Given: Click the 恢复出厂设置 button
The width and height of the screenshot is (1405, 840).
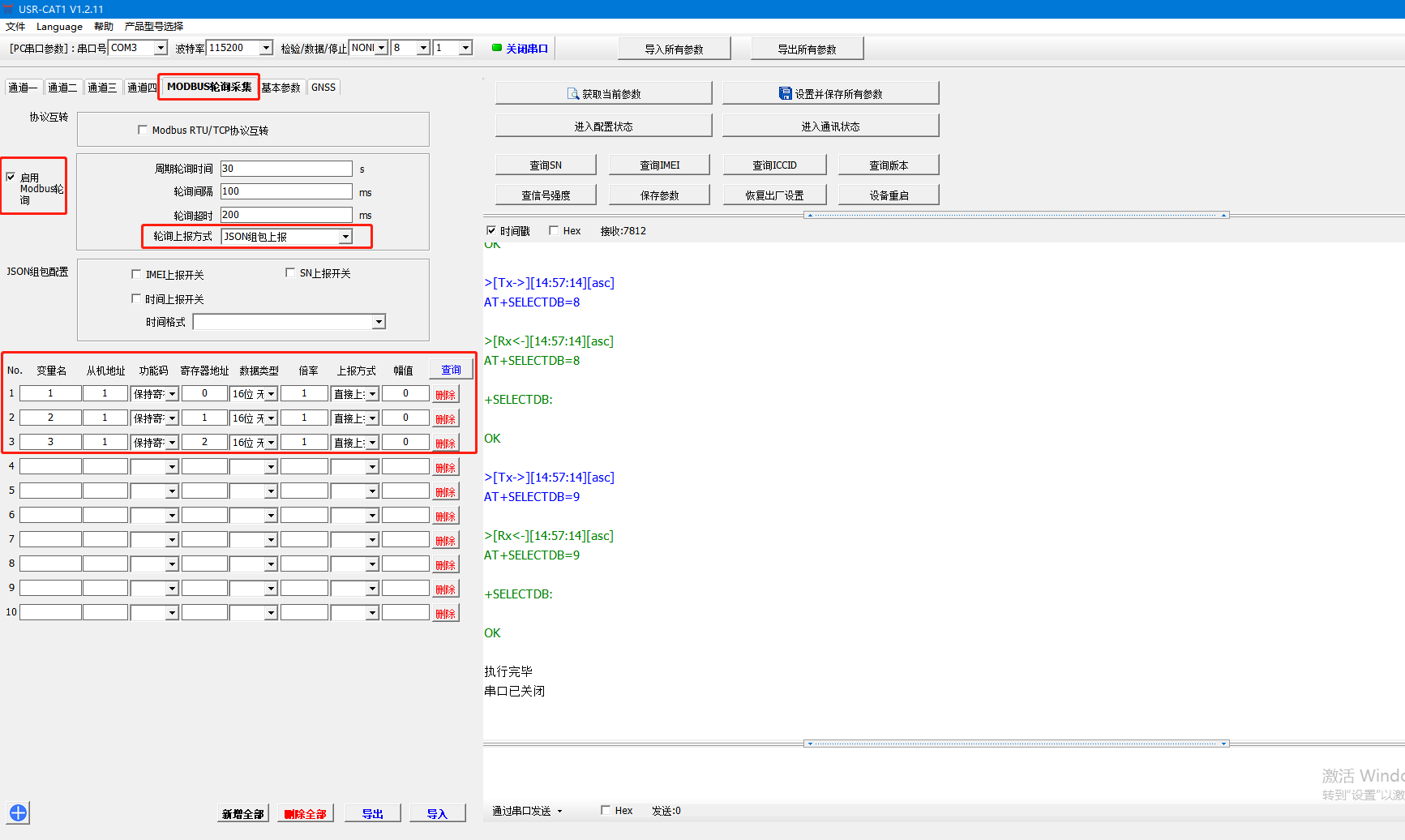Looking at the screenshot, I should point(774,195).
